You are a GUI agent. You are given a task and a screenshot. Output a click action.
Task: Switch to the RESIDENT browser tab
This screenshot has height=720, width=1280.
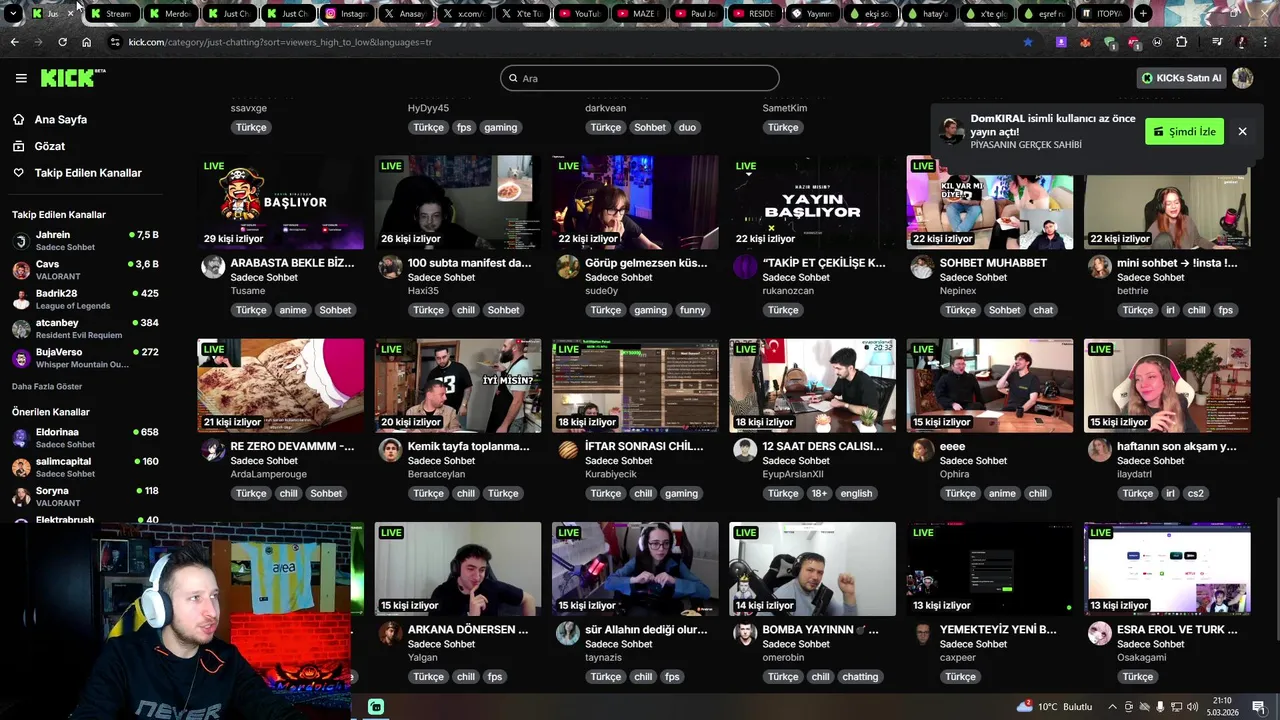point(755,14)
